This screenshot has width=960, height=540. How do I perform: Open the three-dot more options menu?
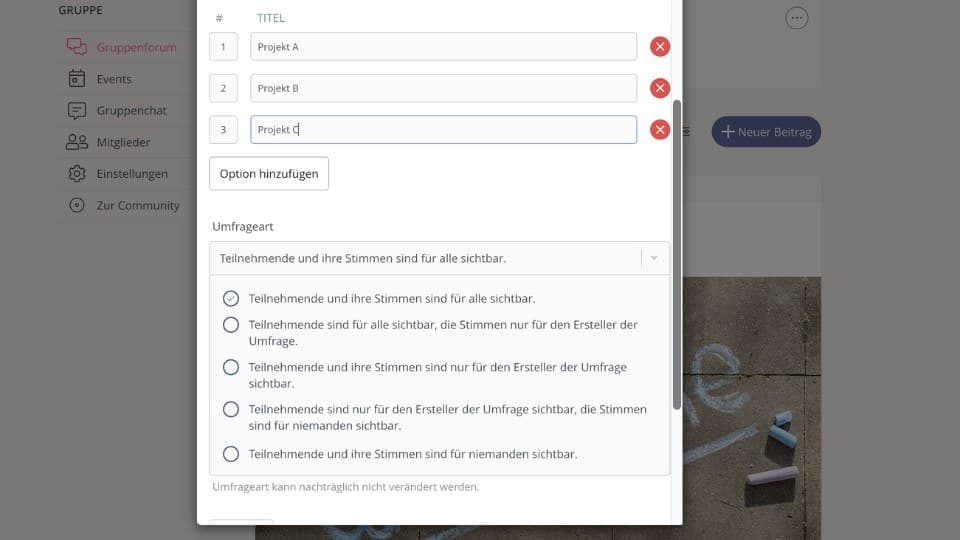pyautogui.click(x=797, y=18)
